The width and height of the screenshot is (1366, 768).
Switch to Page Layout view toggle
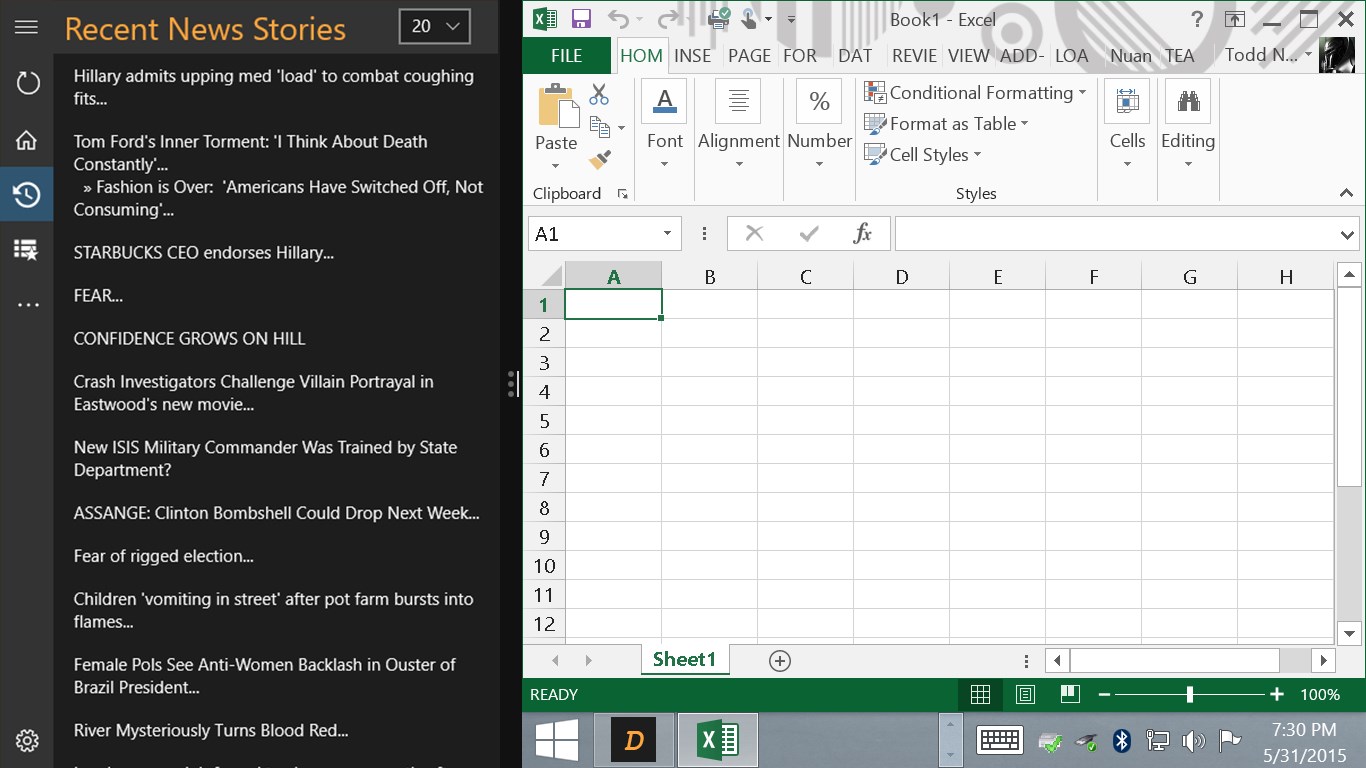(1024, 694)
